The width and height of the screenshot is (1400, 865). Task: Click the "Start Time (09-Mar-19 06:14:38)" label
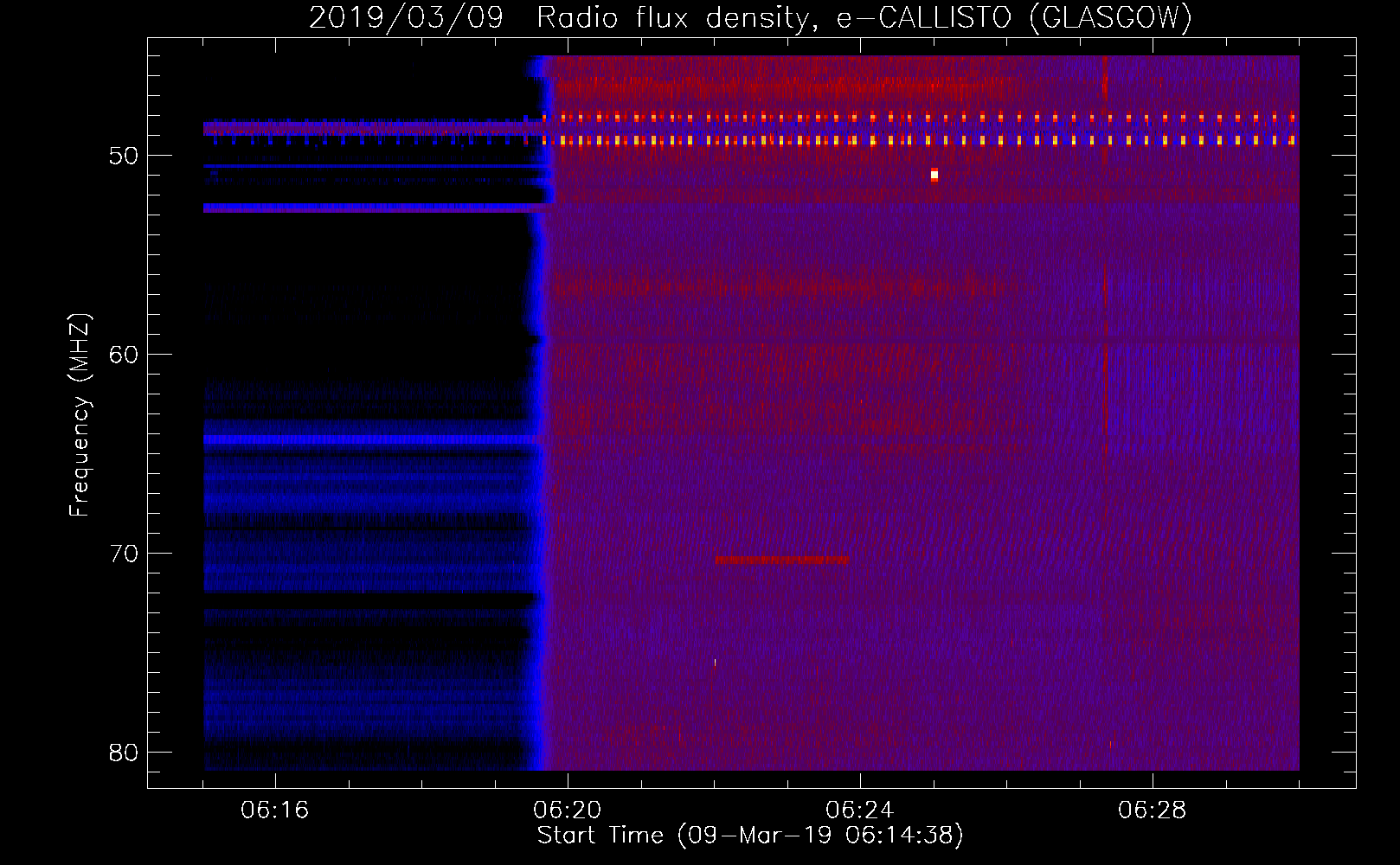(x=750, y=836)
